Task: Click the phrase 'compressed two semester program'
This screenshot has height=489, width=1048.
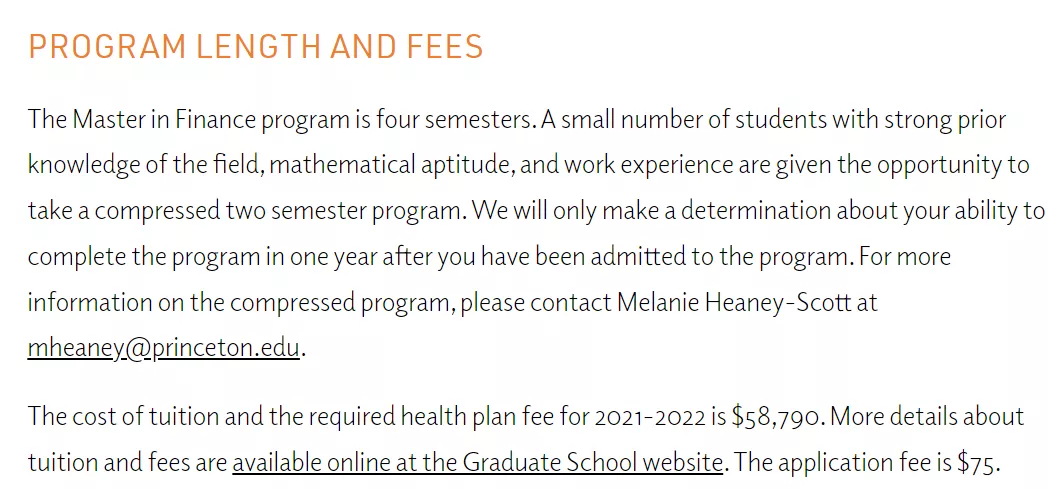Action: (280, 211)
